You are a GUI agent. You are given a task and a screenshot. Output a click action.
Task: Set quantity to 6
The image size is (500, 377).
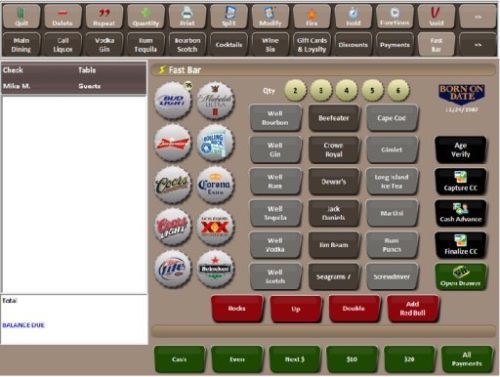[x=398, y=90]
